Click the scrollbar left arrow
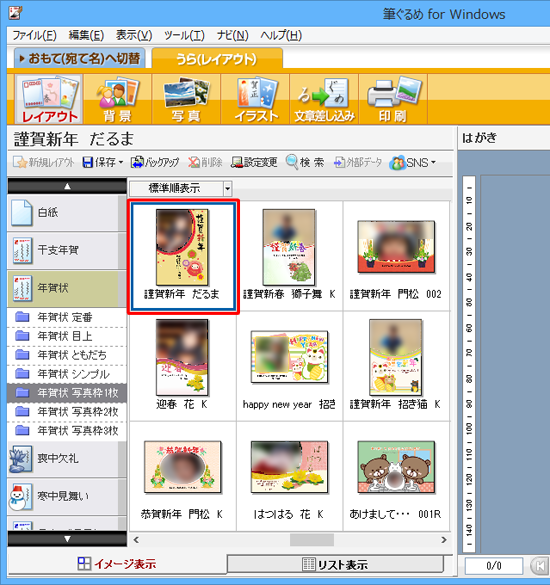Image resolution: width=550 pixels, height=585 pixels. (136, 540)
